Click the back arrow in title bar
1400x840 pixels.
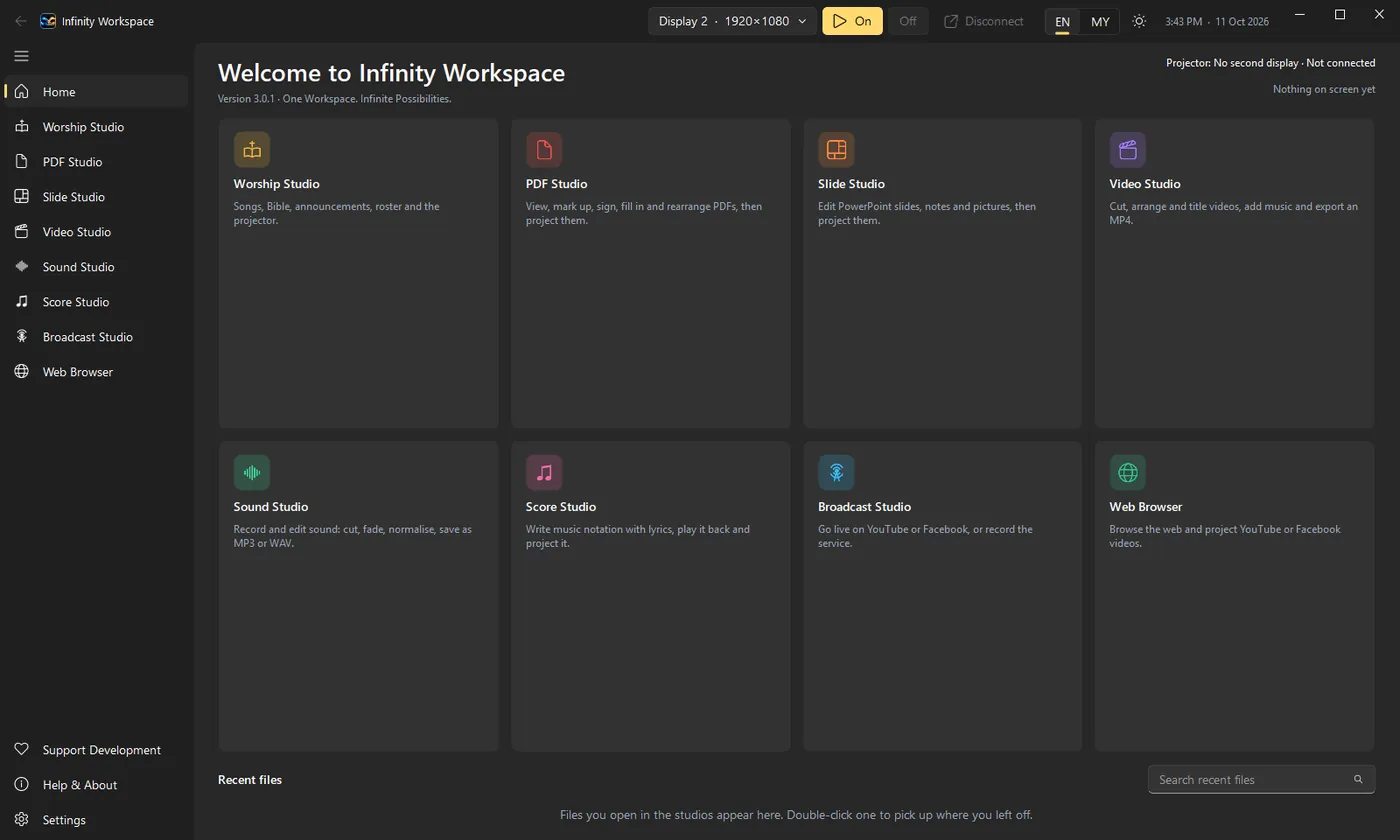(x=21, y=21)
